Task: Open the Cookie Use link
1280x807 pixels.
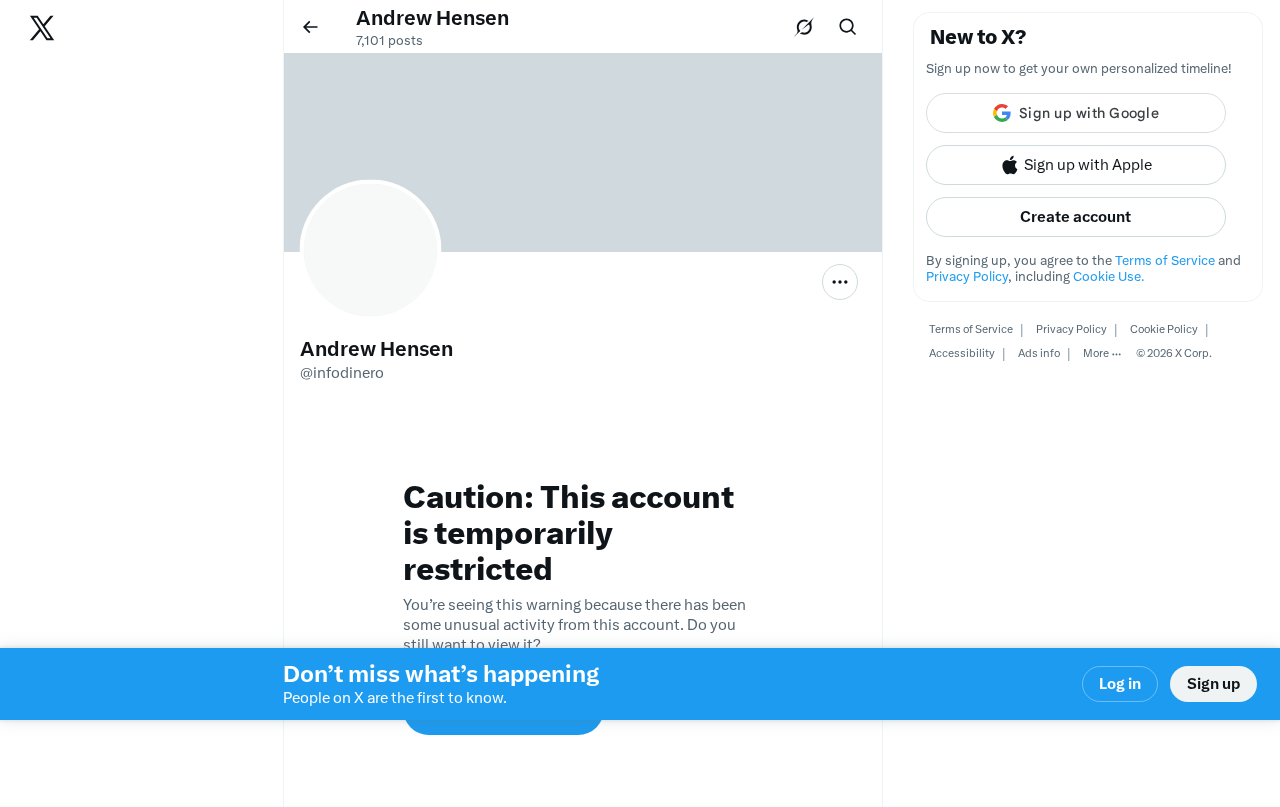Action: coord(1108,276)
